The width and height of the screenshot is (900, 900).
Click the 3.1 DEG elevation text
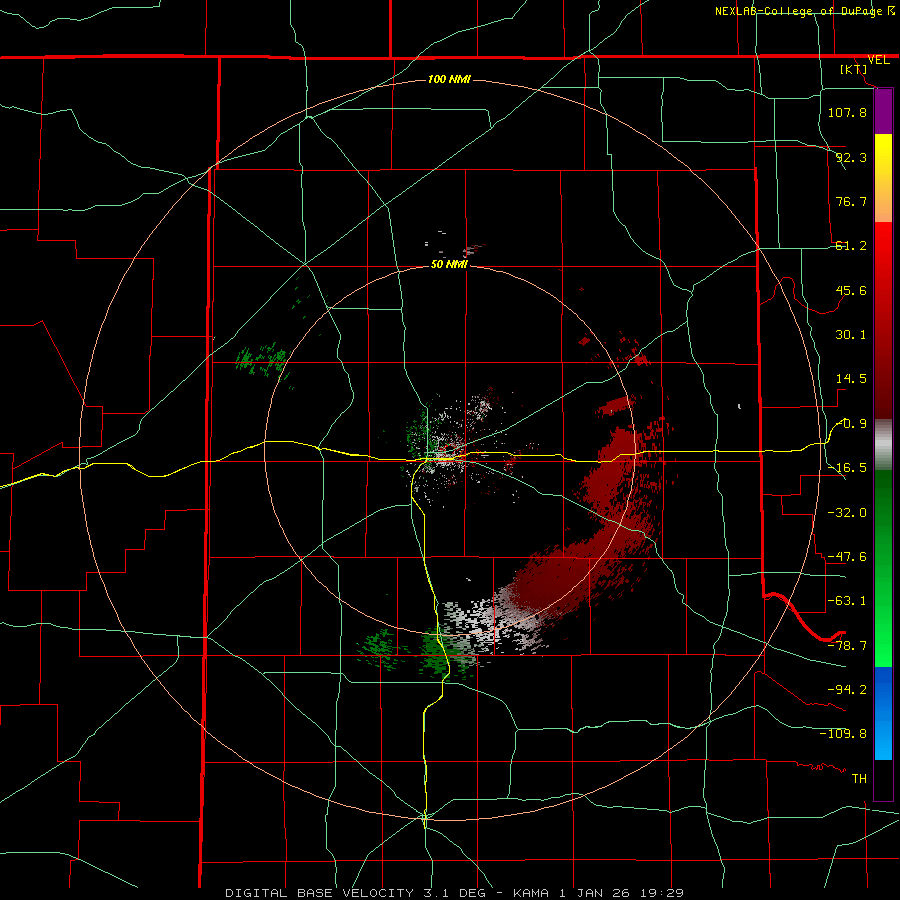452,893
